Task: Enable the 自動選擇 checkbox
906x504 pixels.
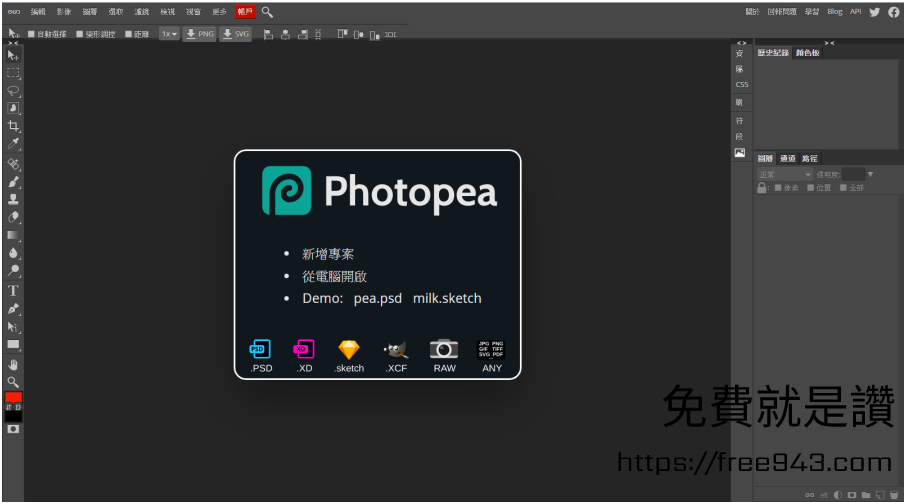Action: click(x=31, y=34)
